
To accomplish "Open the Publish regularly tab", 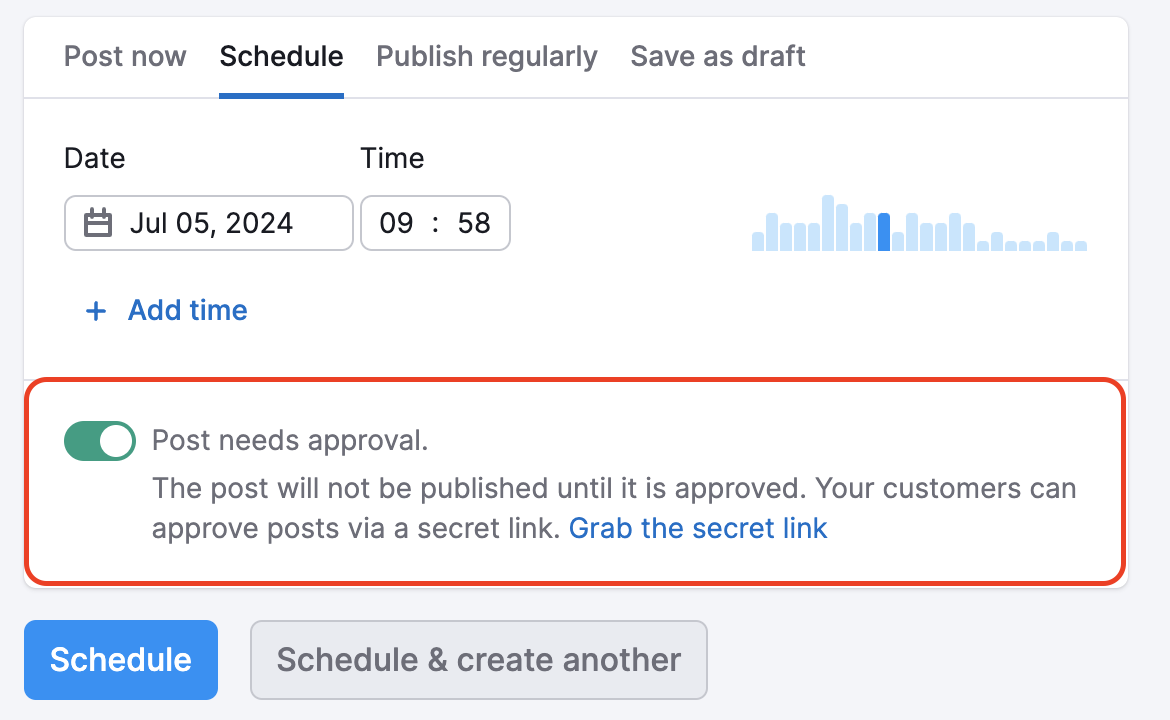I will 486,57.
